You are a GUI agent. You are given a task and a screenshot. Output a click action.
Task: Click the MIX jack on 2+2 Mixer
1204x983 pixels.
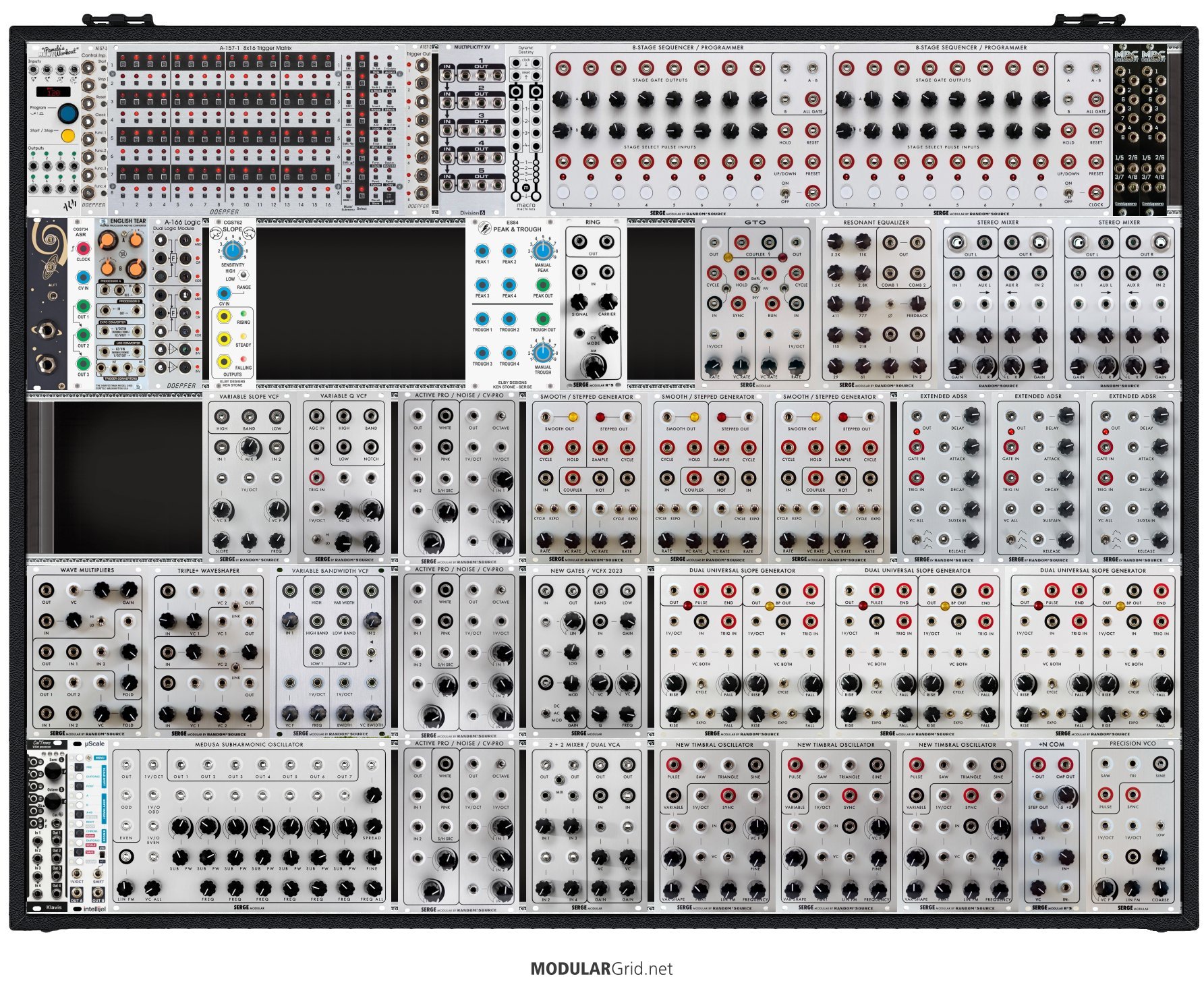point(559,780)
